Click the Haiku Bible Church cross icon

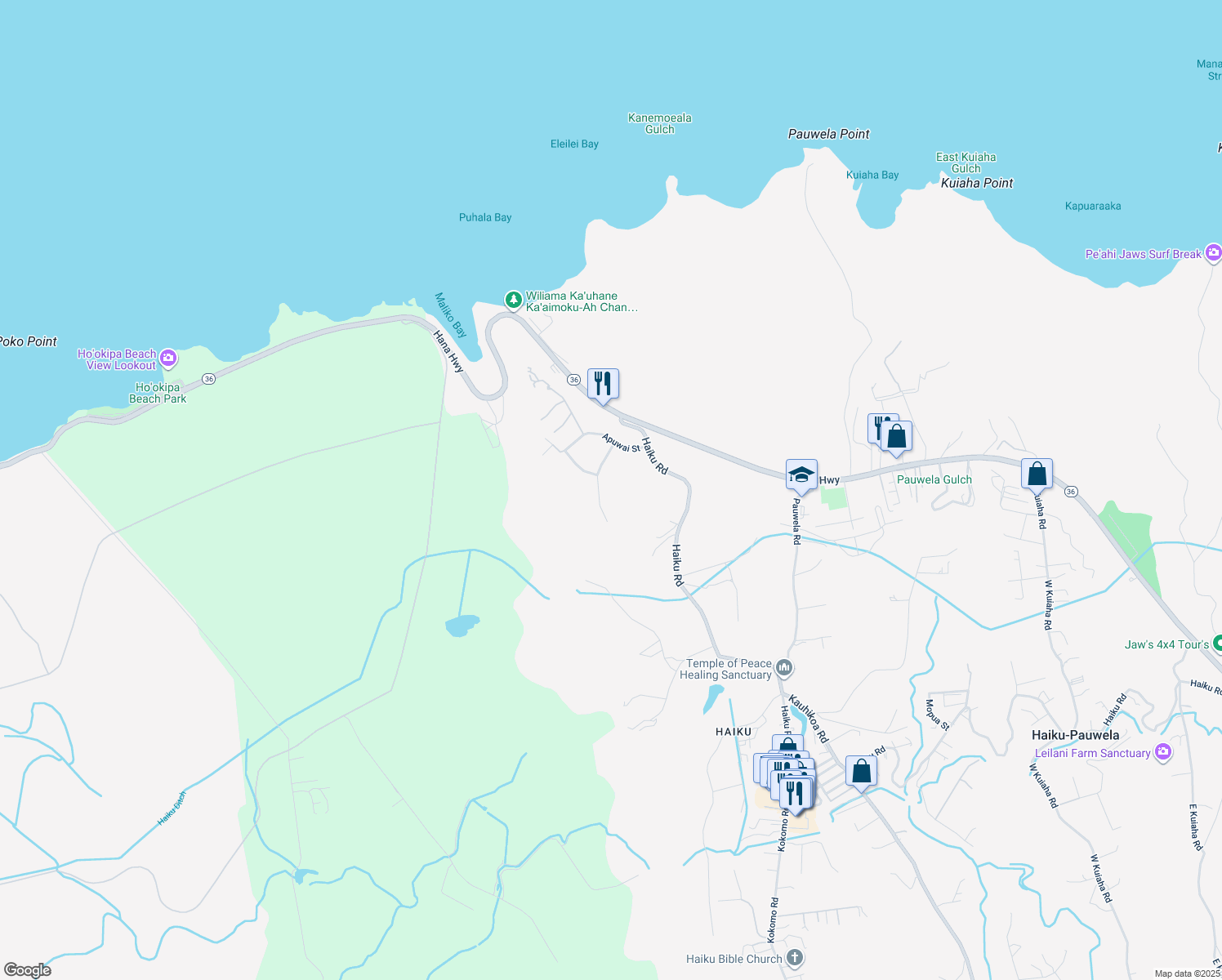(795, 958)
